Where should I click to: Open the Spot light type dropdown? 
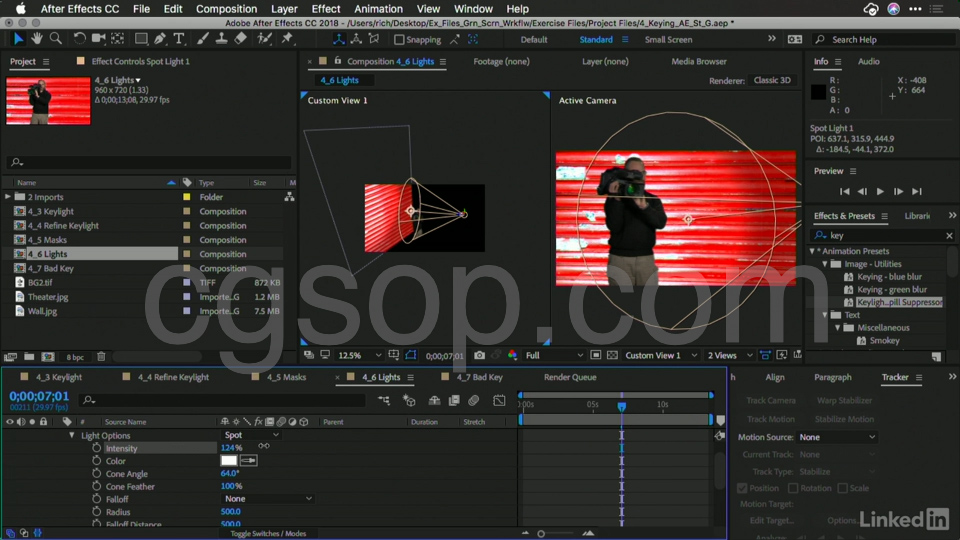(x=251, y=435)
